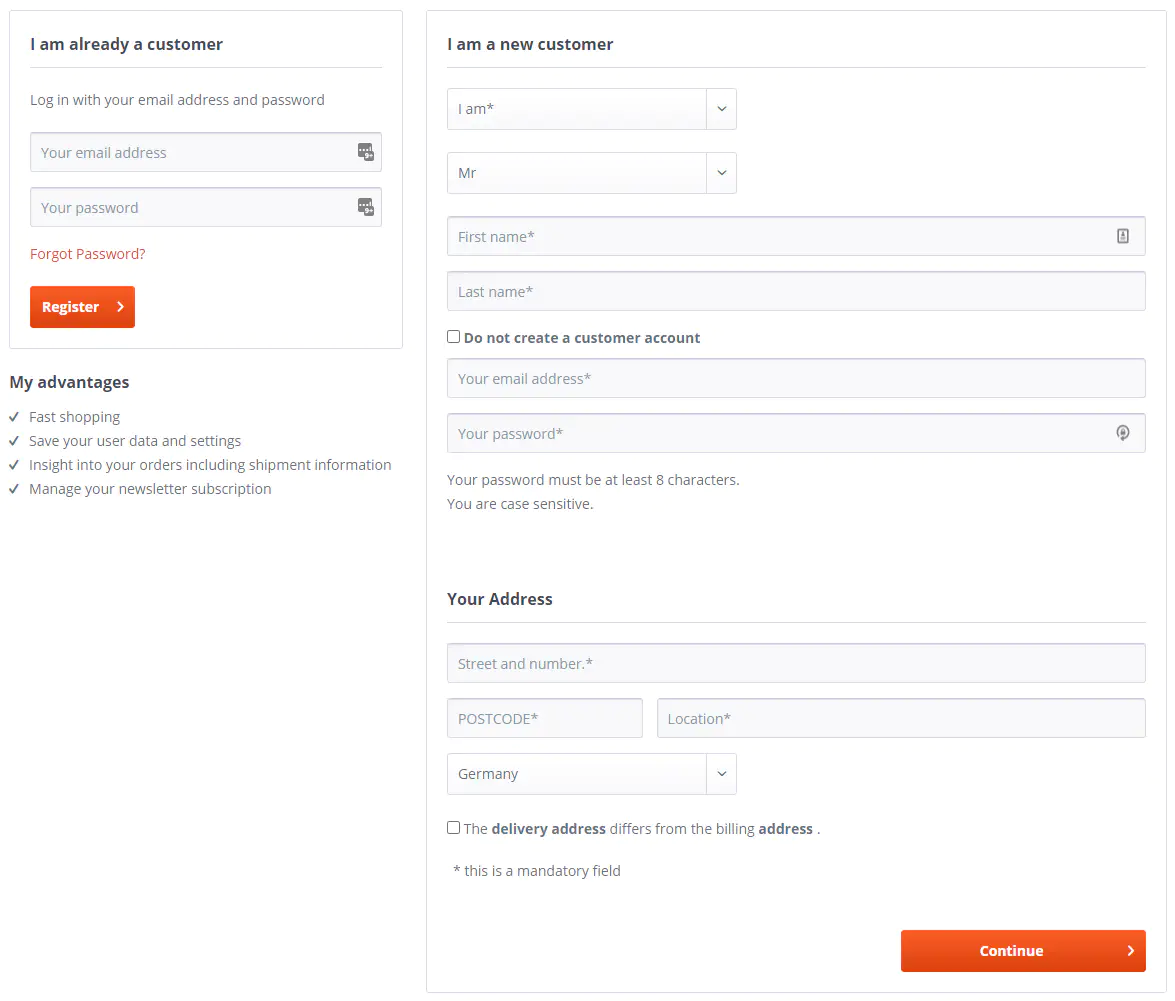The height and width of the screenshot is (1001, 1175).
Task: Click the Forgot Password? link
Action: pos(88,254)
